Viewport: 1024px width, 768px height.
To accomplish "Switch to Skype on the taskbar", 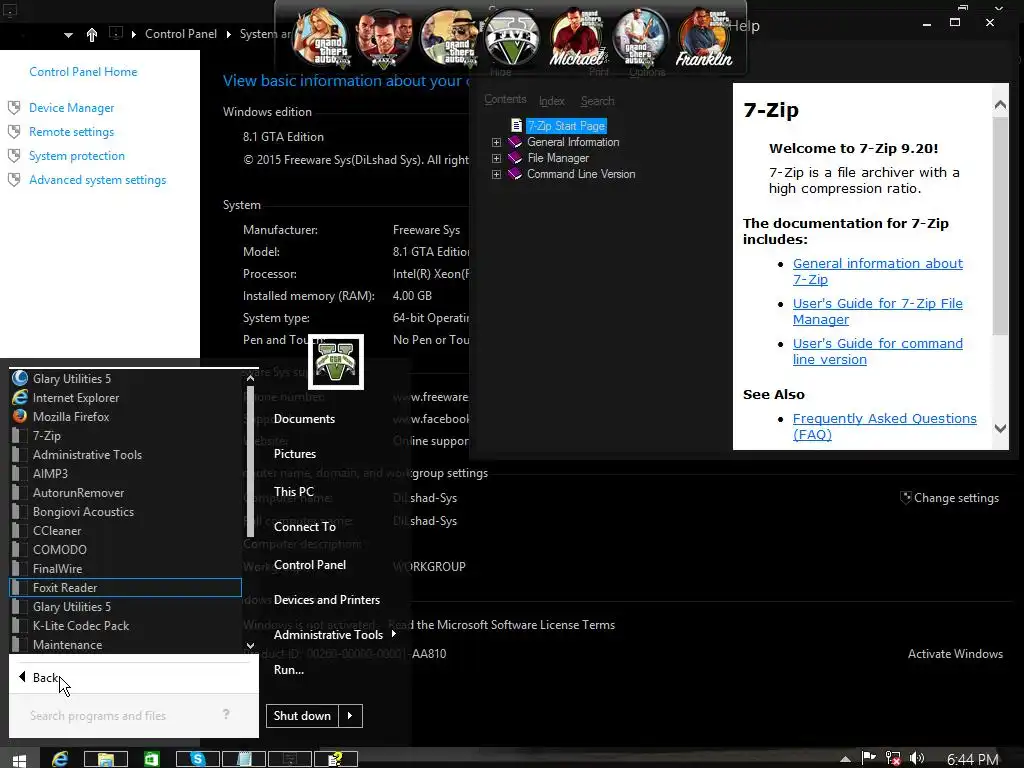I will (198, 759).
